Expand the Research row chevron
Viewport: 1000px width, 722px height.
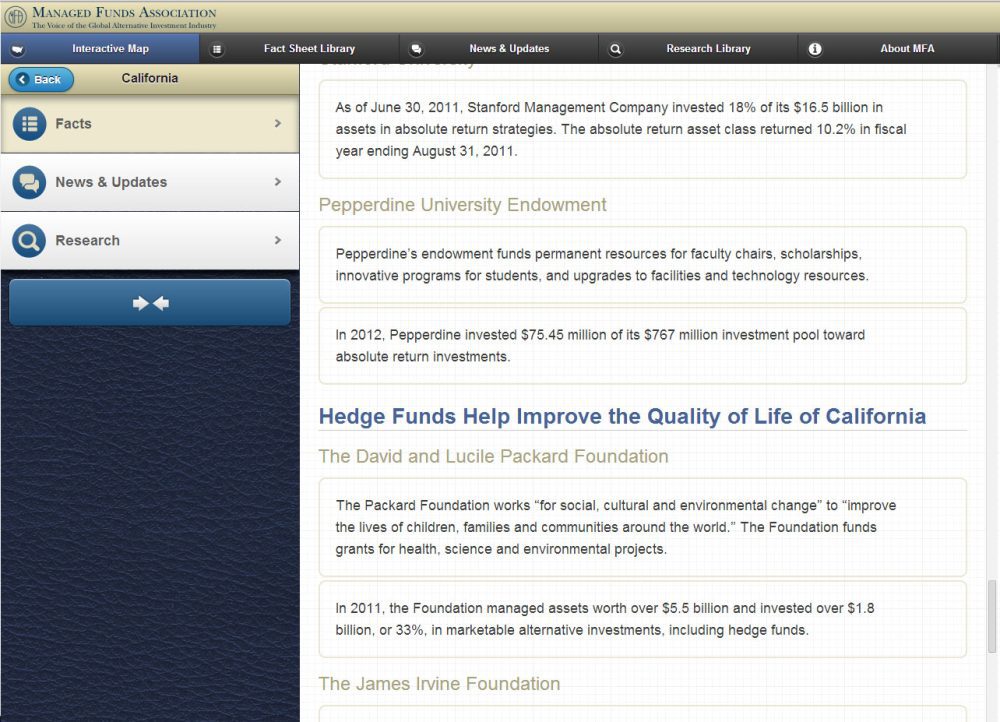(278, 240)
